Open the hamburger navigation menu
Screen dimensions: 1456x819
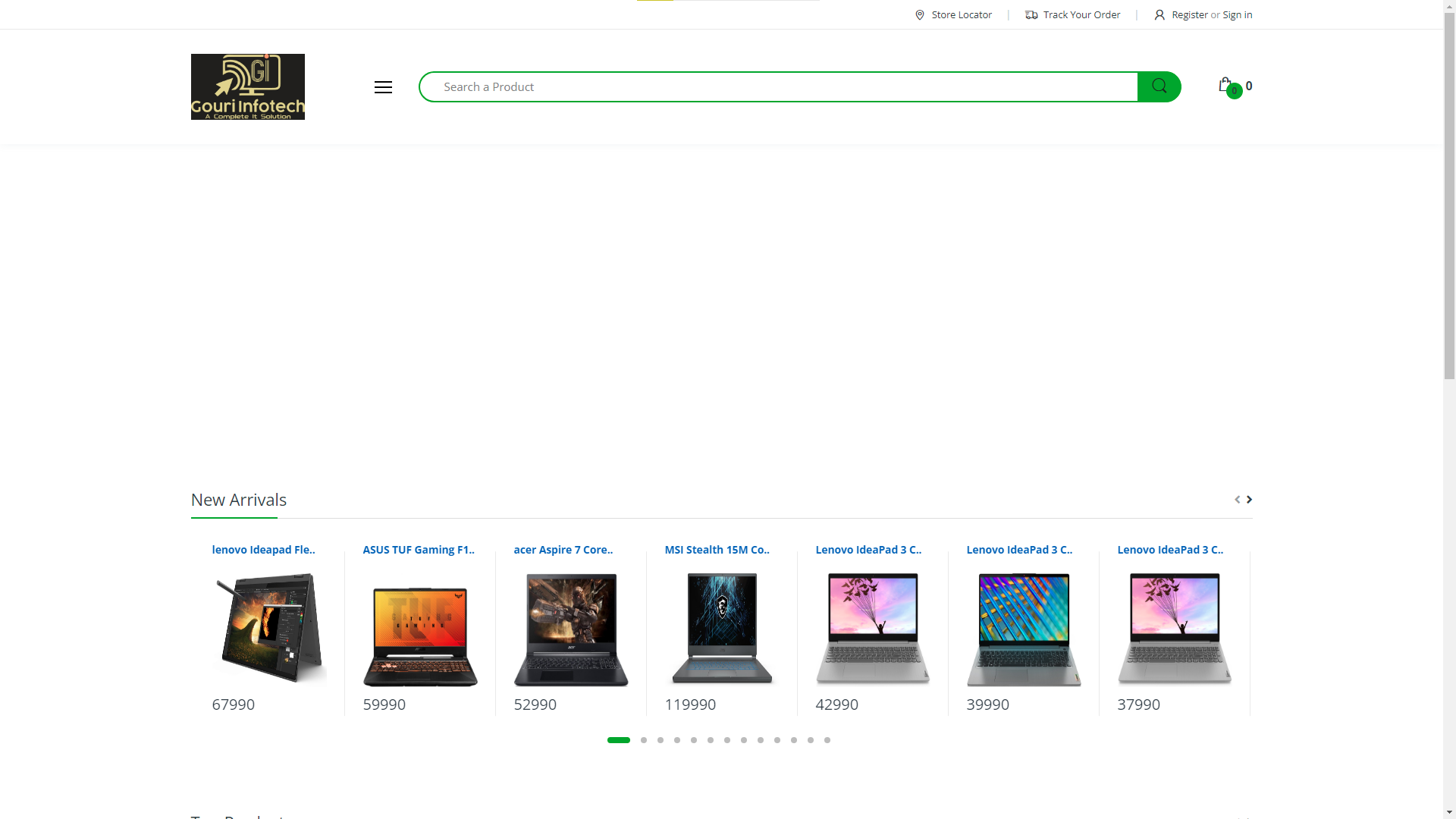tap(383, 87)
